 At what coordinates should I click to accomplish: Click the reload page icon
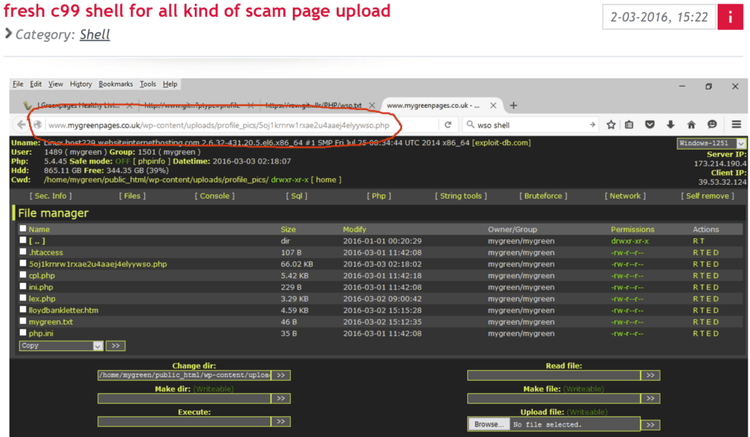point(448,125)
